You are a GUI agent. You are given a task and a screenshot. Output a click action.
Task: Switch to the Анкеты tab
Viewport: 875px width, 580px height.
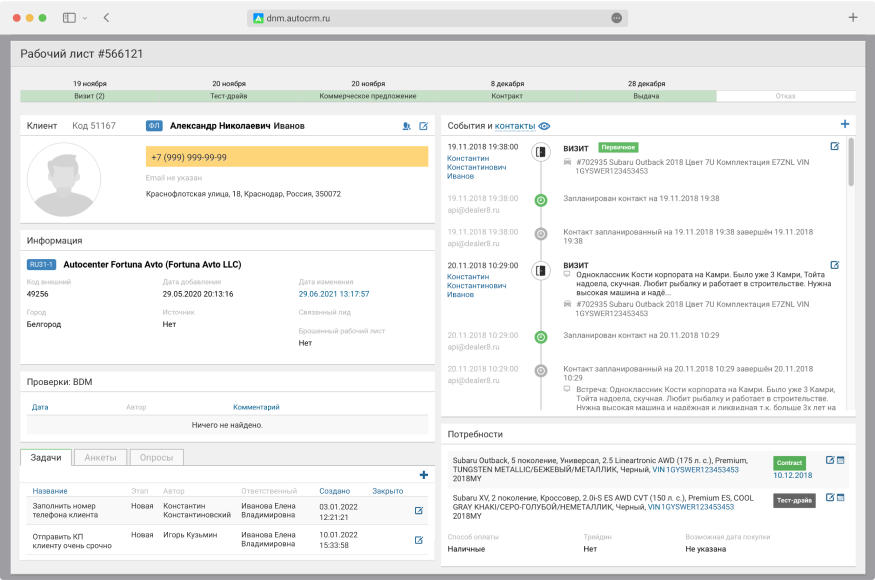99,458
